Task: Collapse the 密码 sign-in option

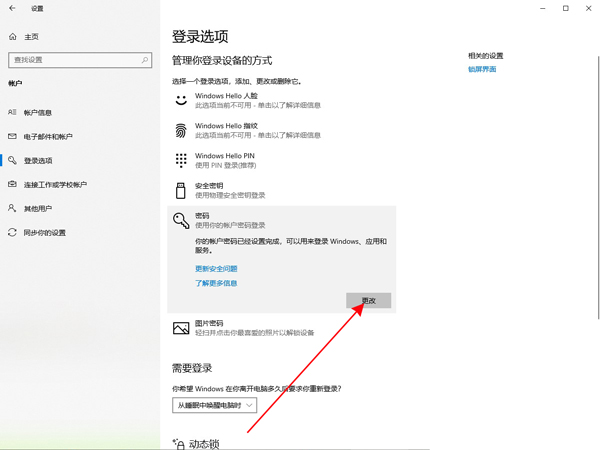Action: [282, 220]
